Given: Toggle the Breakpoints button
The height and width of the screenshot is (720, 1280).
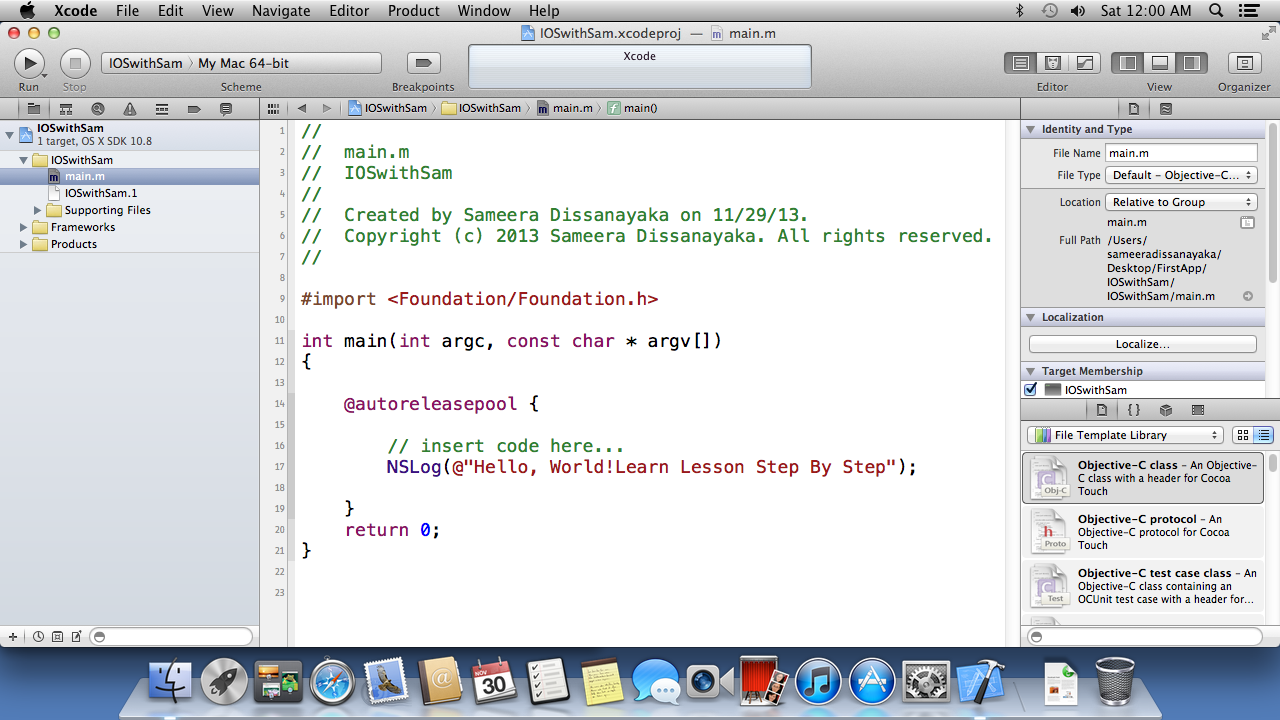Looking at the screenshot, I should coord(423,63).
